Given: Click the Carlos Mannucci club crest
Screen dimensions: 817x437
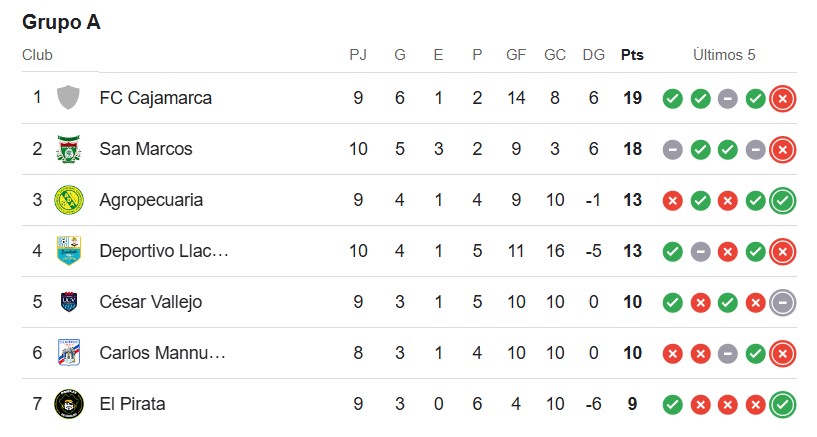Looking at the screenshot, I should point(69,353).
